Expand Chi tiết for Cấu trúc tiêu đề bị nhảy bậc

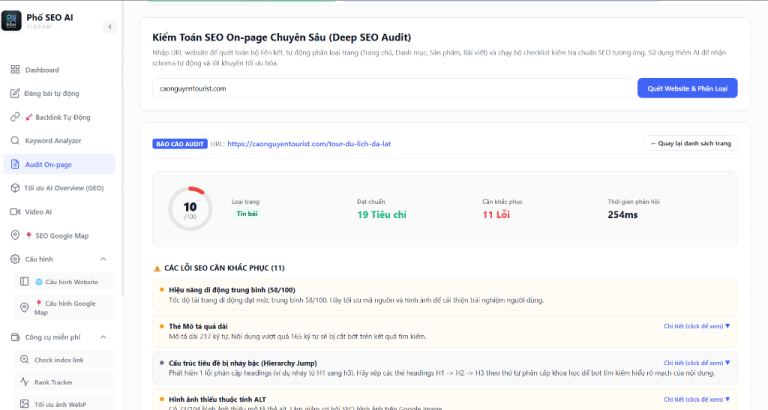[x=696, y=363]
